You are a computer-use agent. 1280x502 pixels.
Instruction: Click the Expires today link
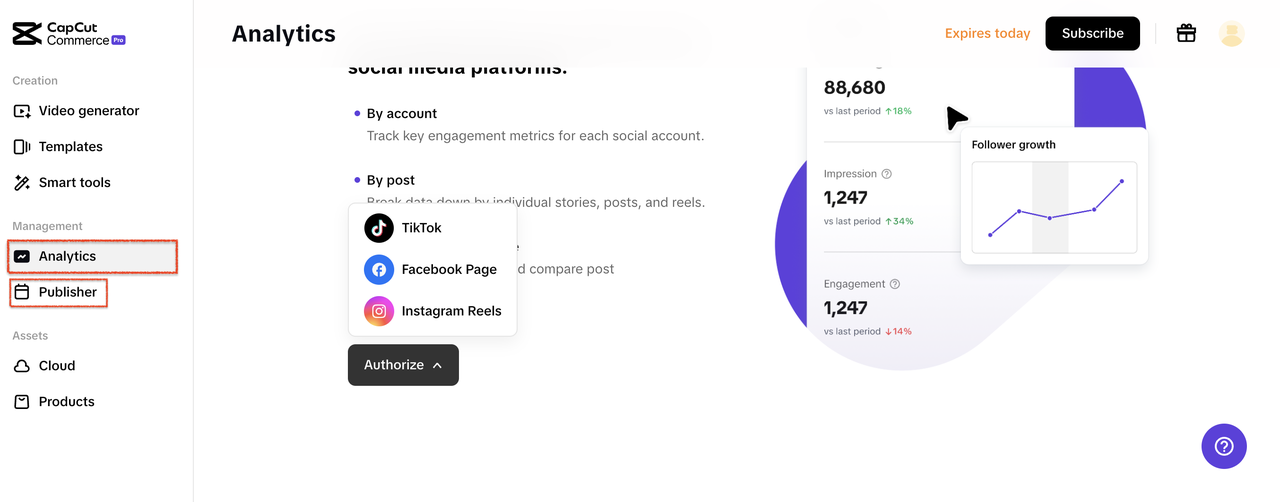(x=987, y=33)
